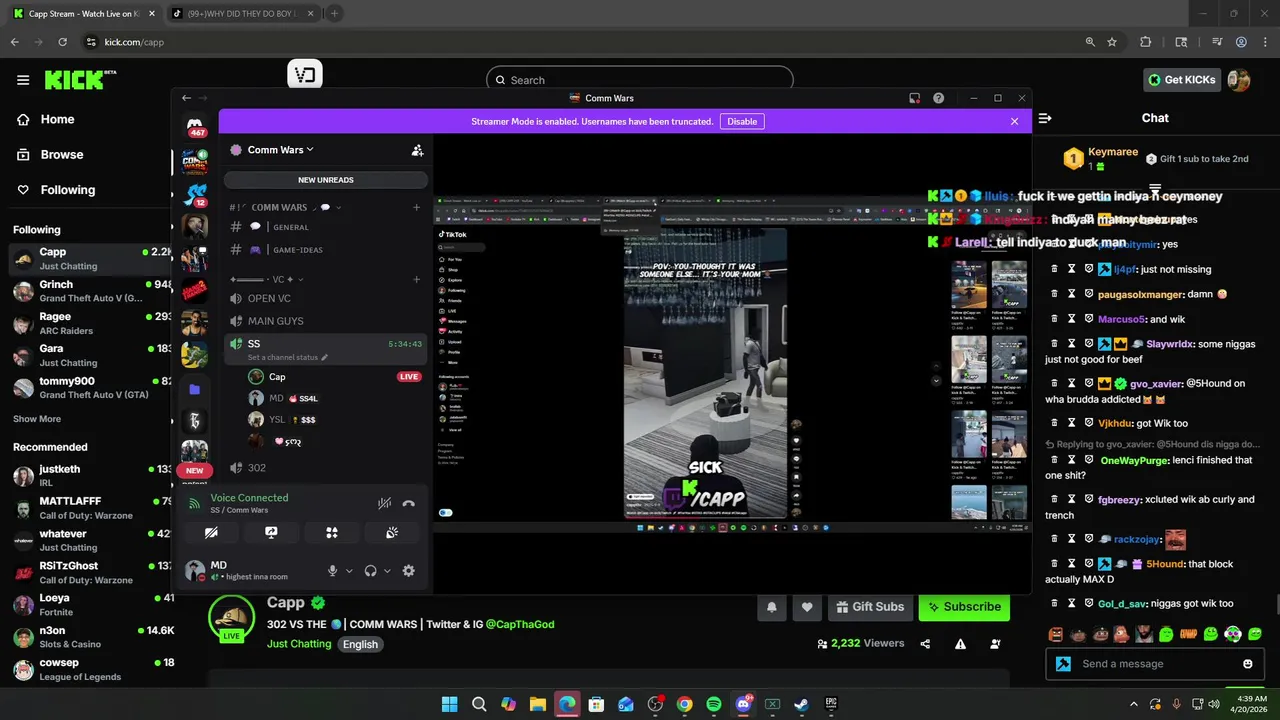
Task: Click delete trash icon on lj4pf message
Action: (1054, 269)
